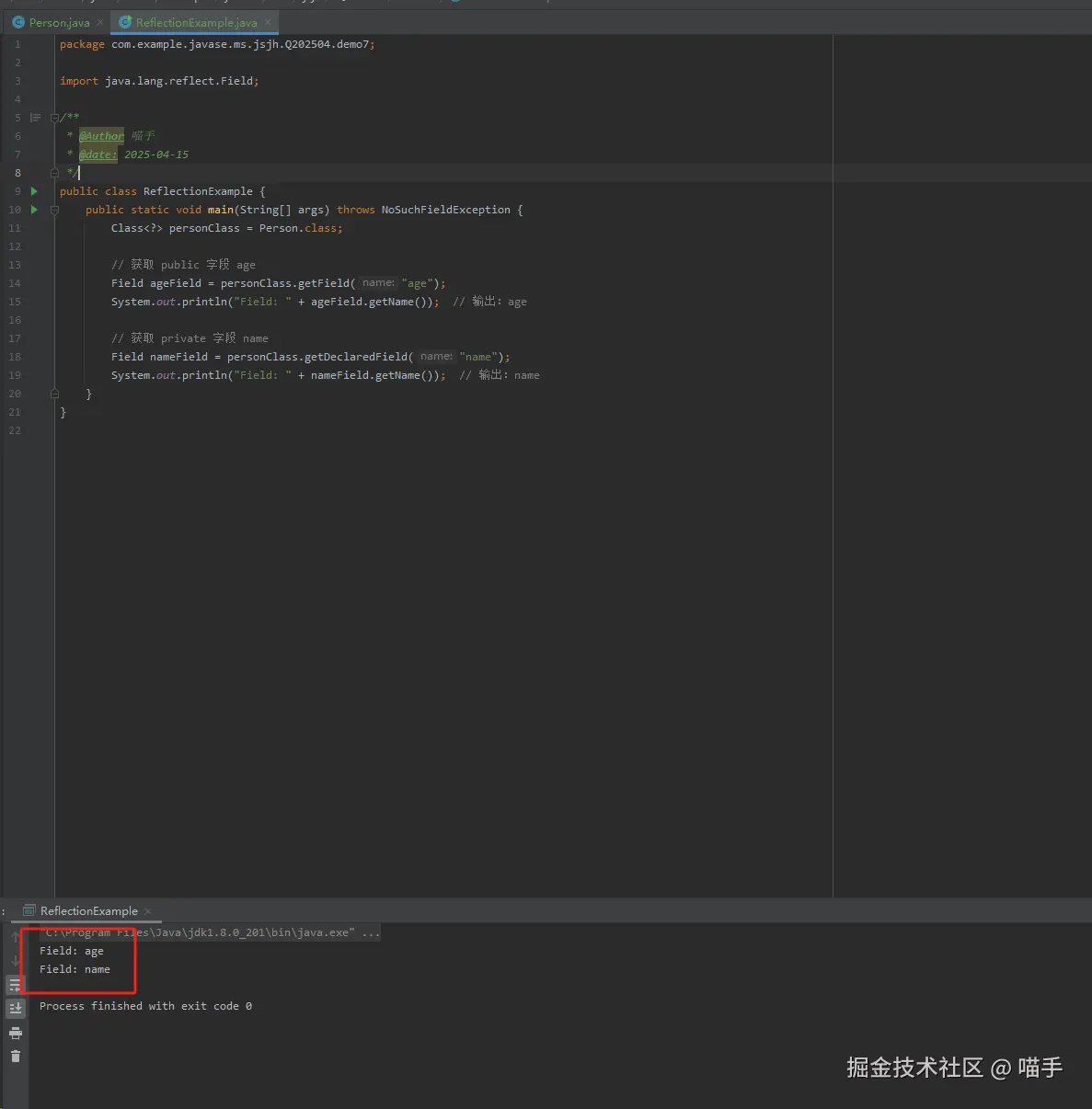Select the ReflectionExample.java editor tab
The width and height of the screenshot is (1092, 1109).
(196, 22)
